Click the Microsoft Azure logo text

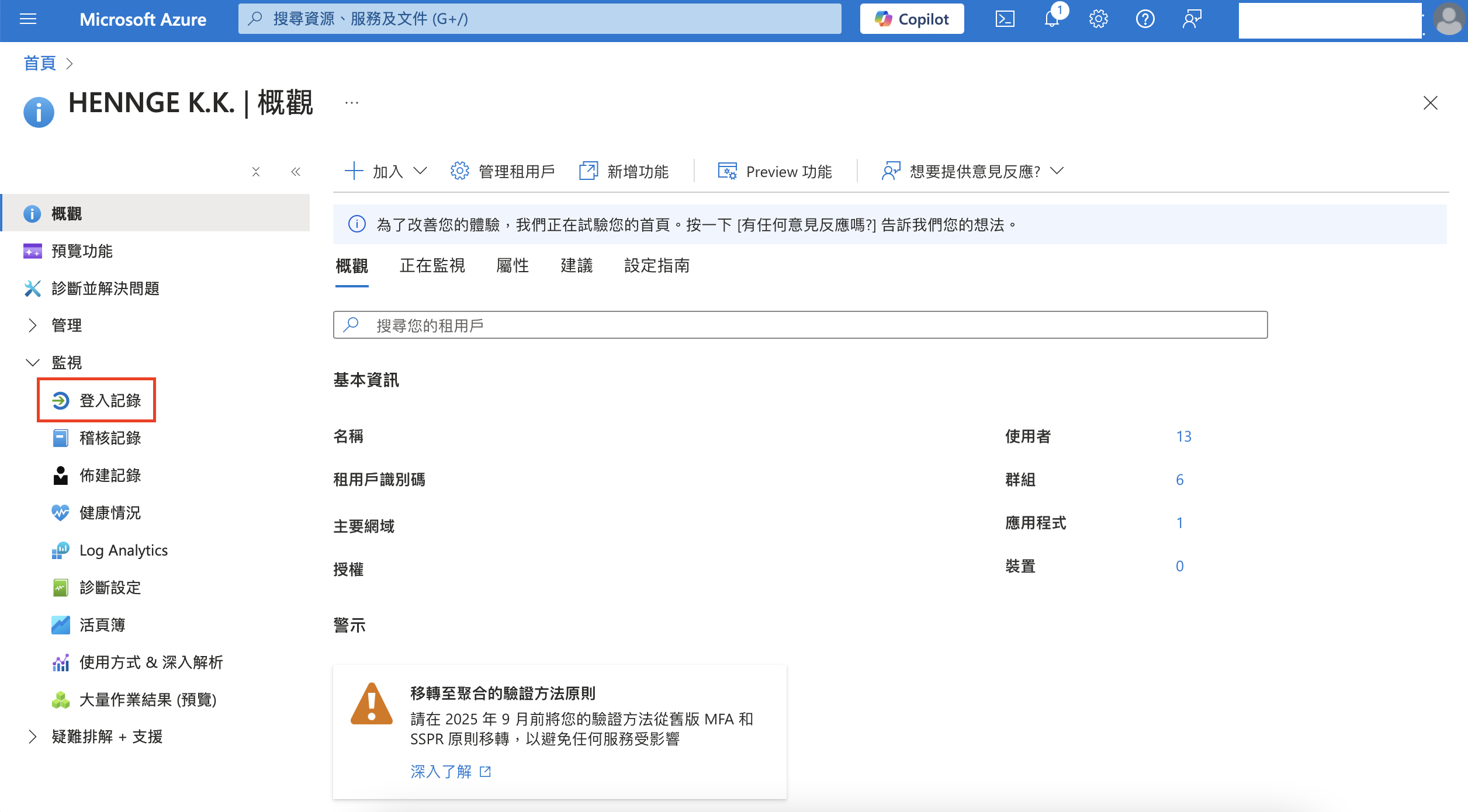click(x=143, y=19)
